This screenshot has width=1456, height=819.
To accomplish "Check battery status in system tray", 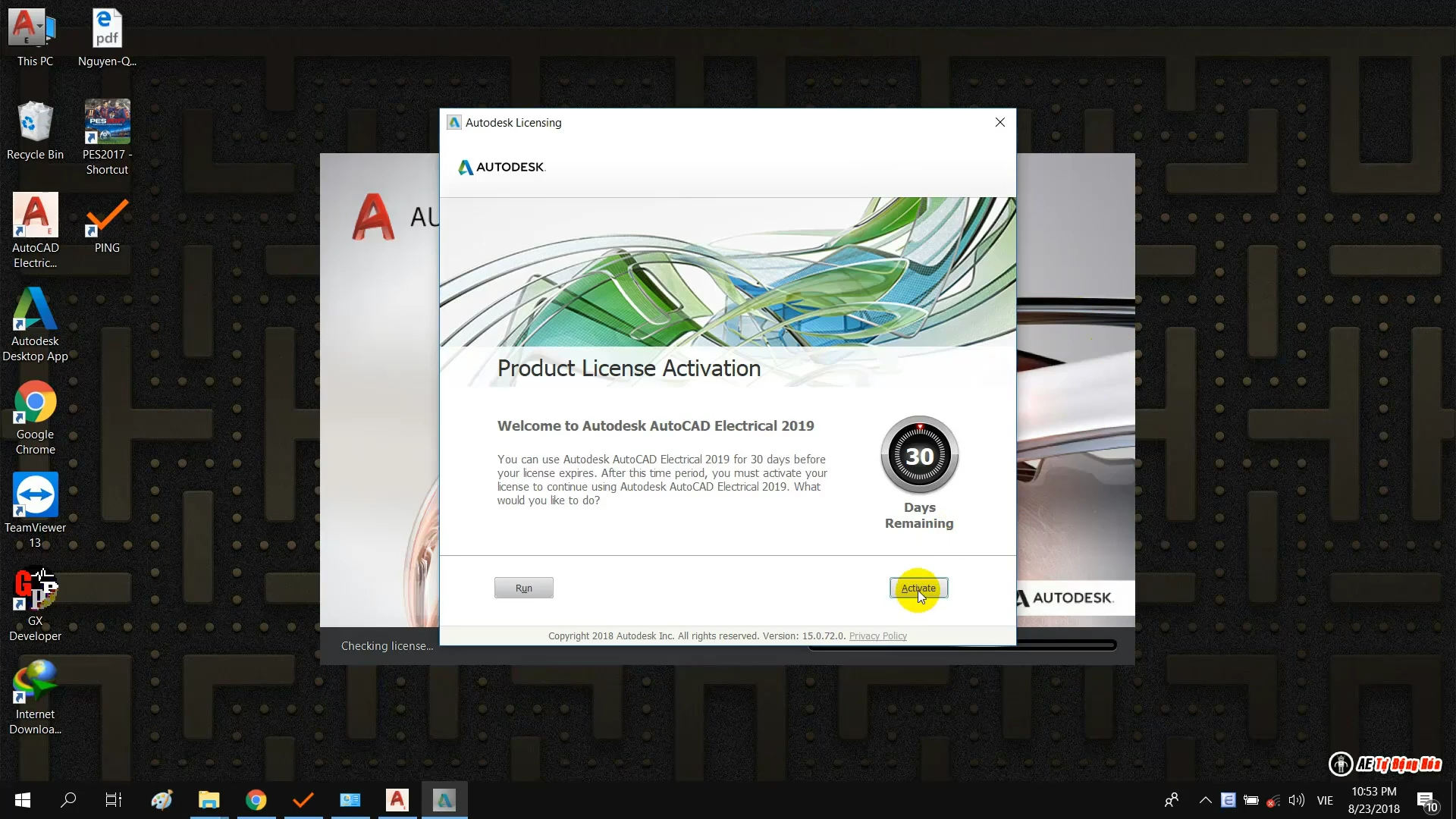I will (1251, 800).
